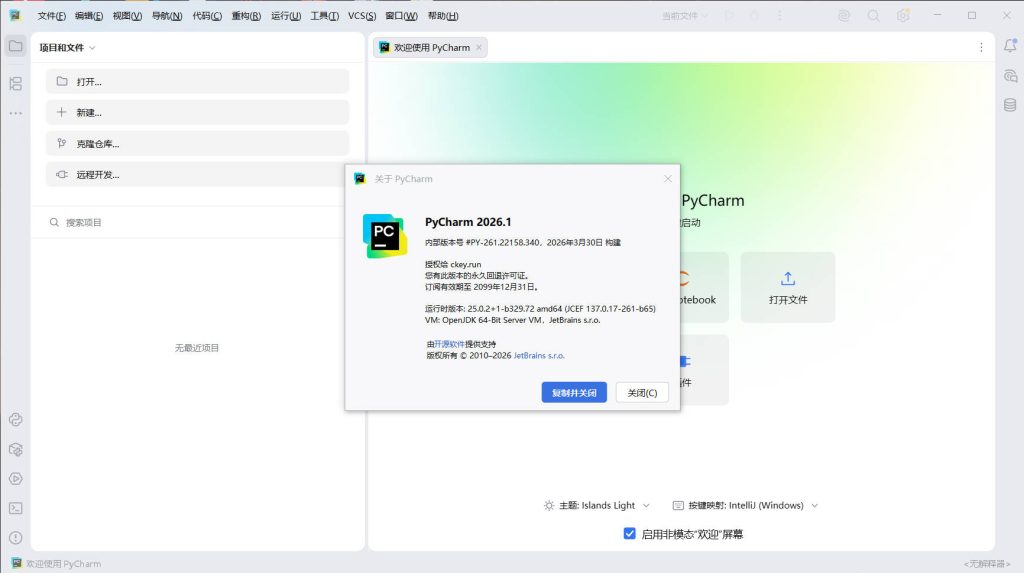Viewport: 1024px width, 573px height.
Task: Close the 欢迎使用 PyCharm tab
Action: click(x=479, y=47)
